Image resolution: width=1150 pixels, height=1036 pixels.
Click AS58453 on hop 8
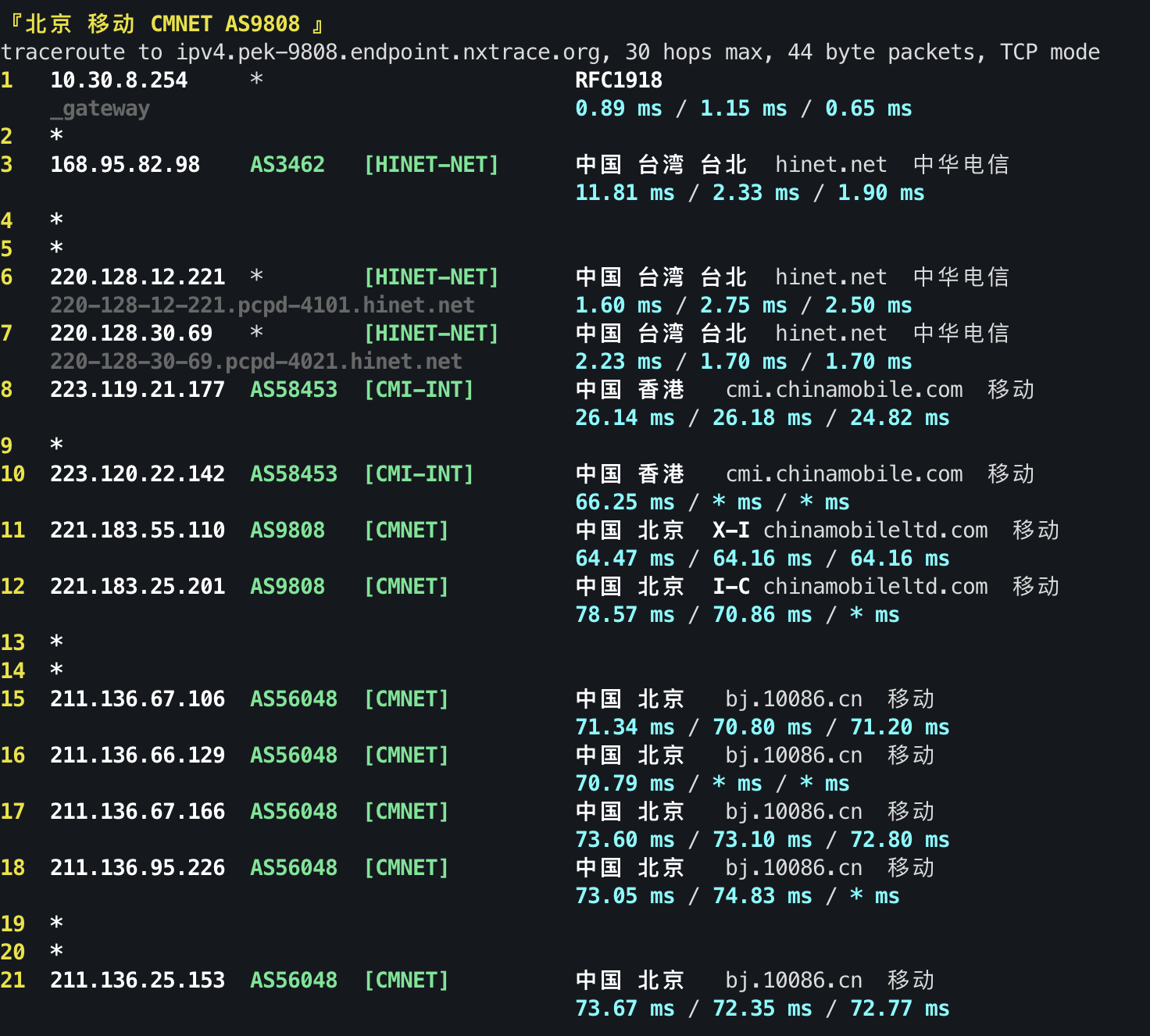(x=294, y=390)
